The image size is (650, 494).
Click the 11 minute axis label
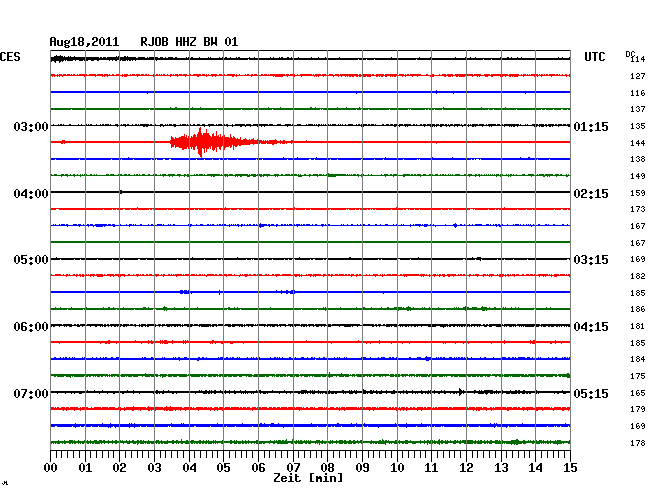pos(431,467)
